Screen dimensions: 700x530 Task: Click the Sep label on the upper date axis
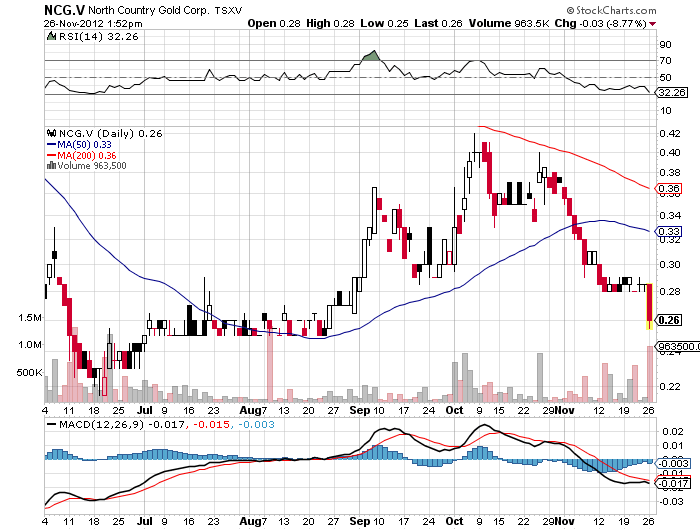pos(359,410)
